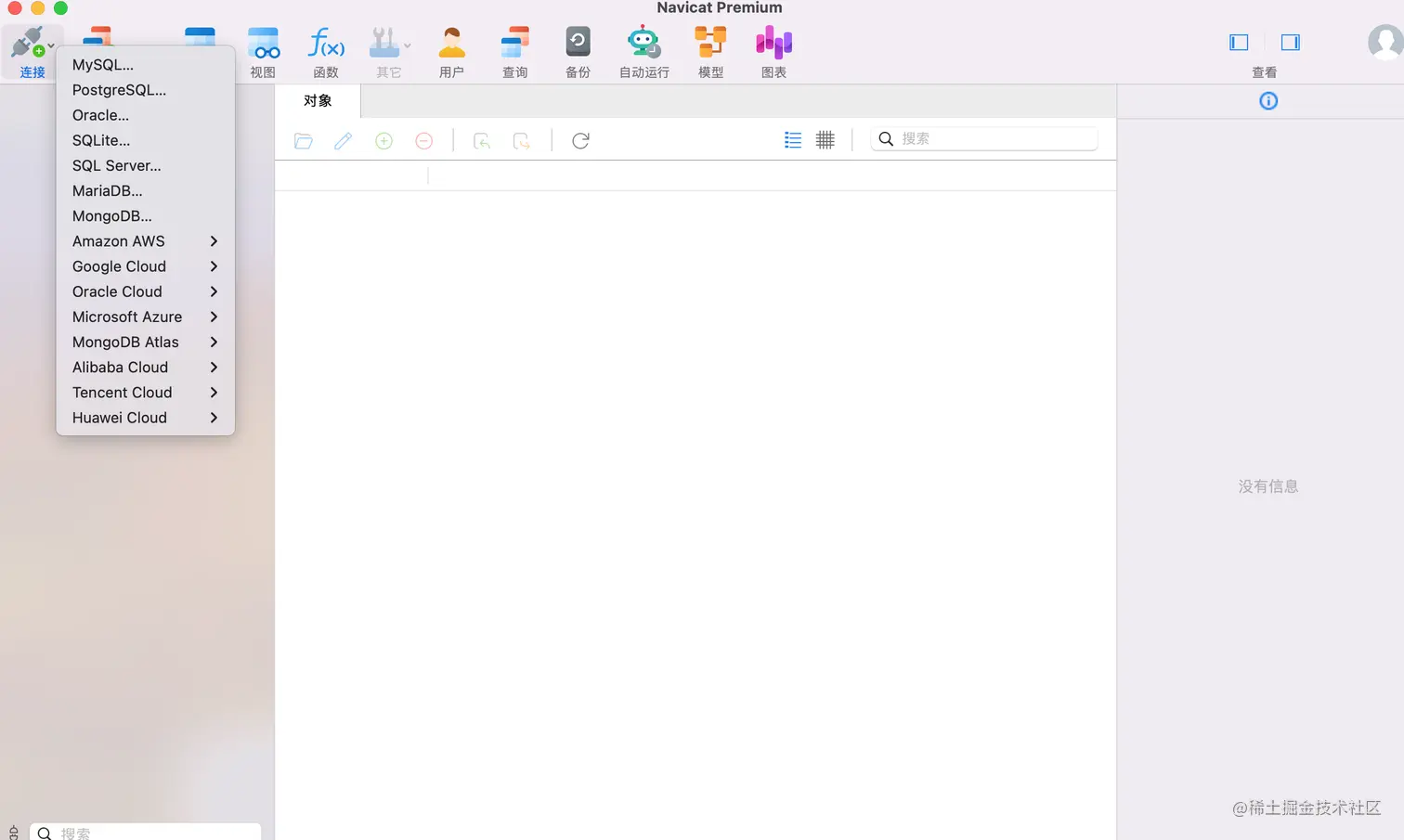Create a new SQLite connection
This screenshot has width=1404, height=840.
tap(100, 140)
